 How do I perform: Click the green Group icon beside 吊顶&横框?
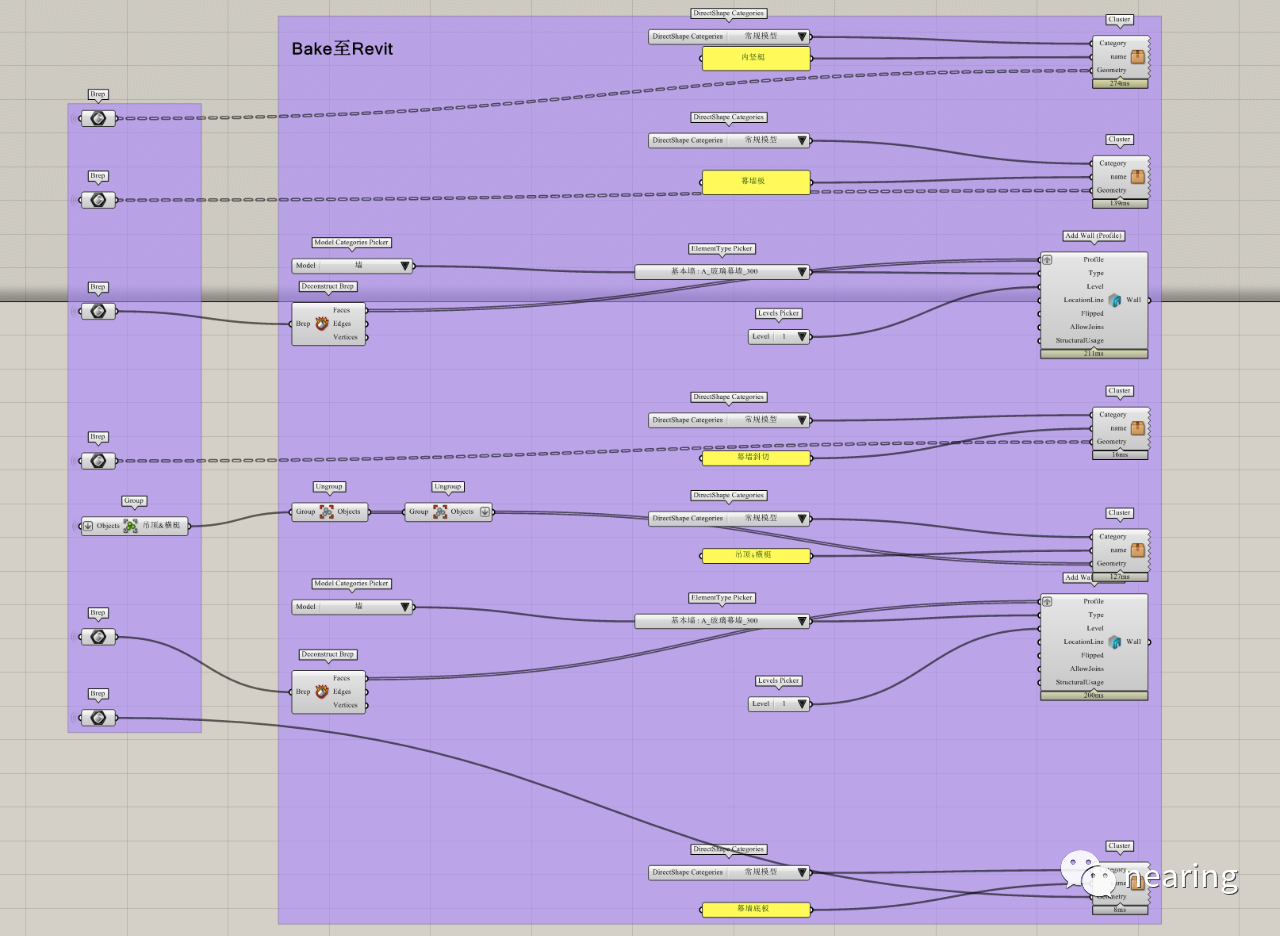pos(130,526)
